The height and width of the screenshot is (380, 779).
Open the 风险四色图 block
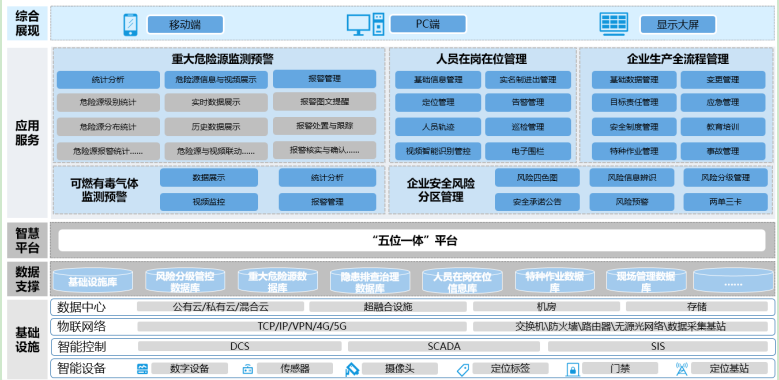pyautogui.click(x=537, y=177)
